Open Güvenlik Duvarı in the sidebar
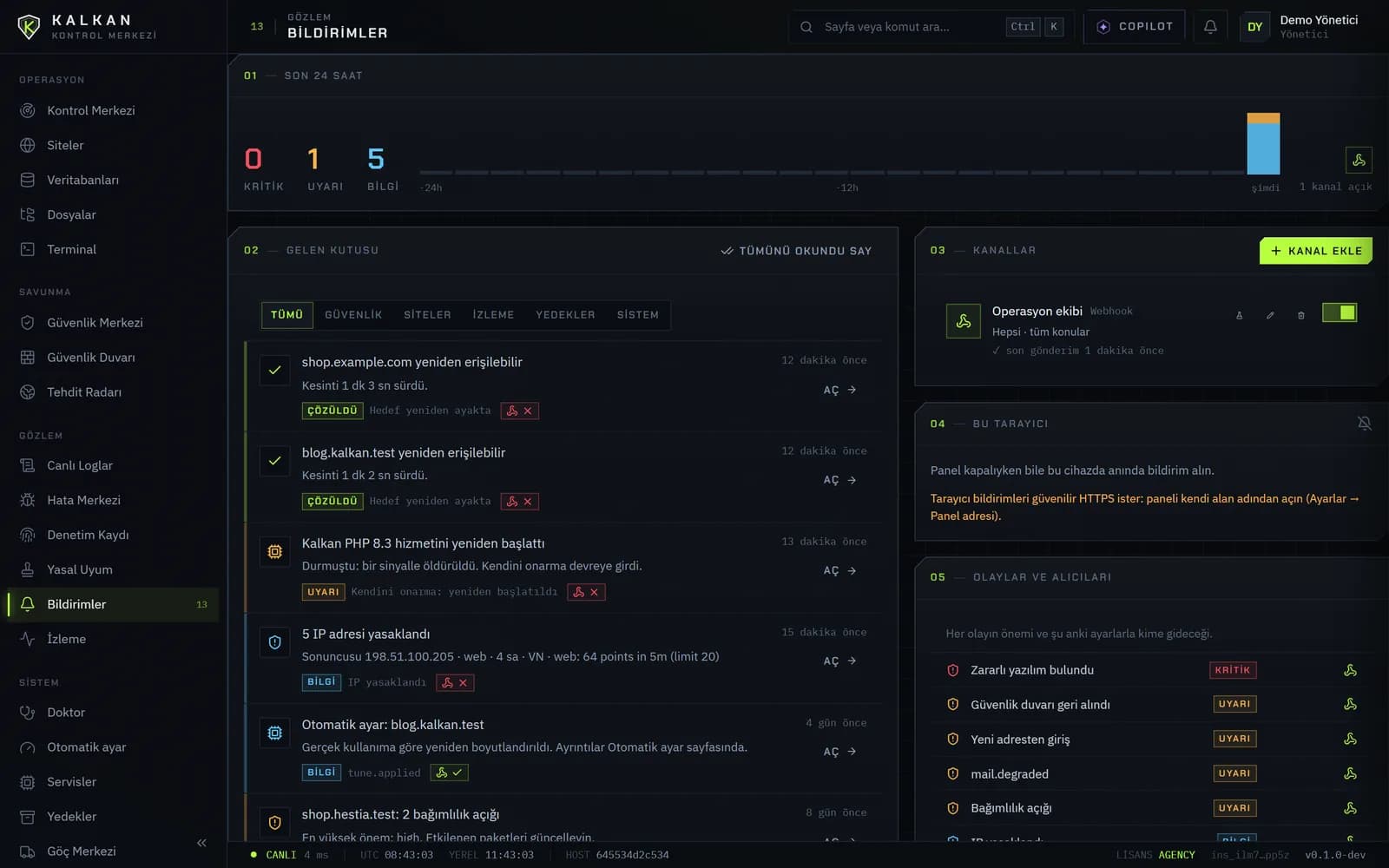Screen dimensions: 1389x868 (113, 357)
